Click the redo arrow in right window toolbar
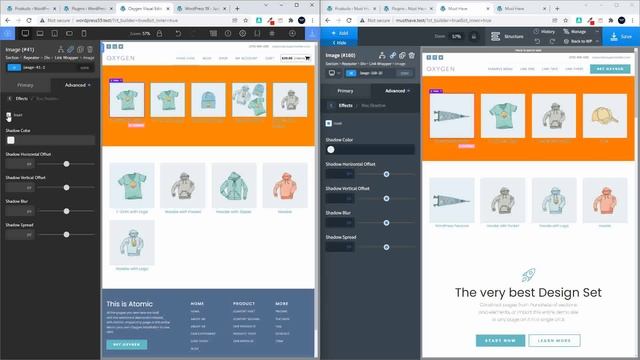 click(x=552, y=41)
